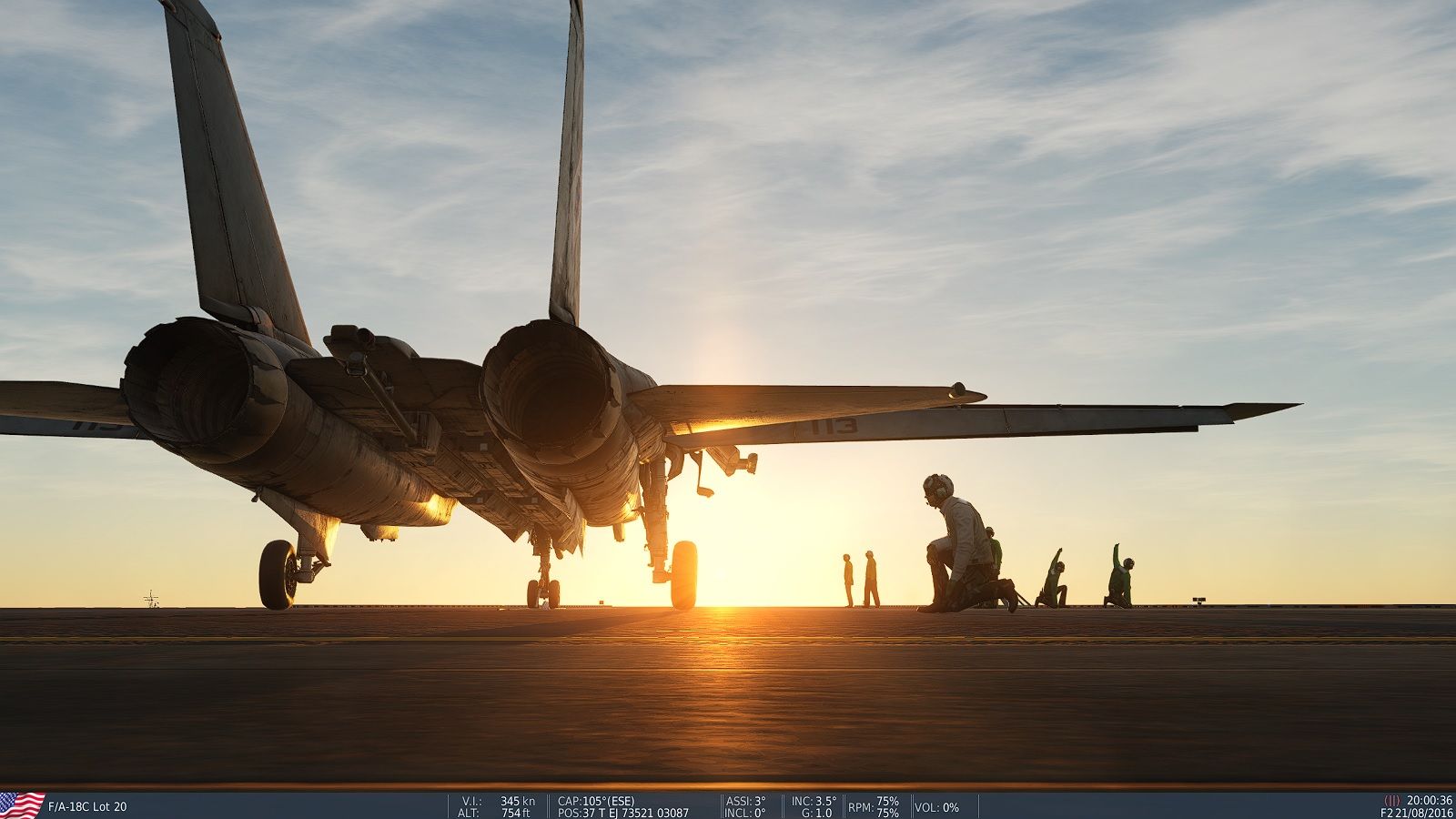
Task: Select the INC 3.5° angle of attack readout
Action: (814, 801)
